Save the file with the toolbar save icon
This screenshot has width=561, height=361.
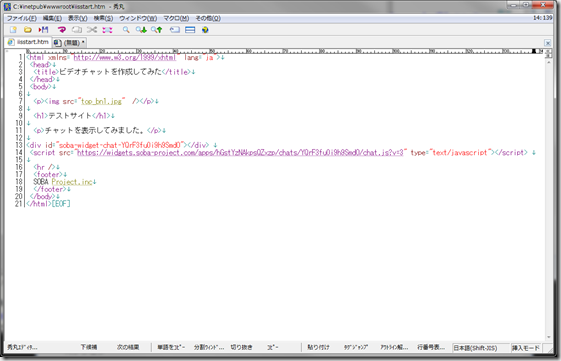click(44, 30)
